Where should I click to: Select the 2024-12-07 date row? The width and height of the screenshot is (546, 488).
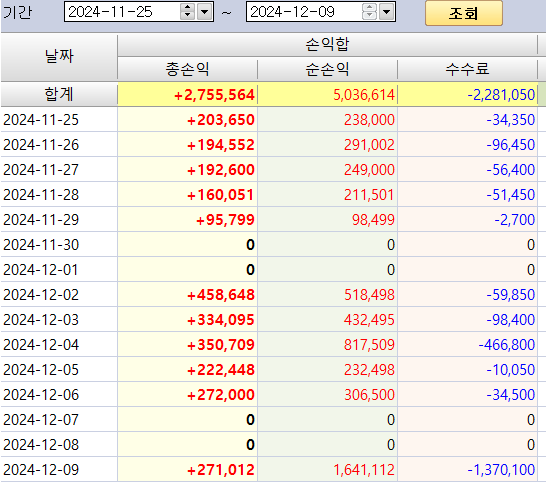pyautogui.click(x=59, y=420)
